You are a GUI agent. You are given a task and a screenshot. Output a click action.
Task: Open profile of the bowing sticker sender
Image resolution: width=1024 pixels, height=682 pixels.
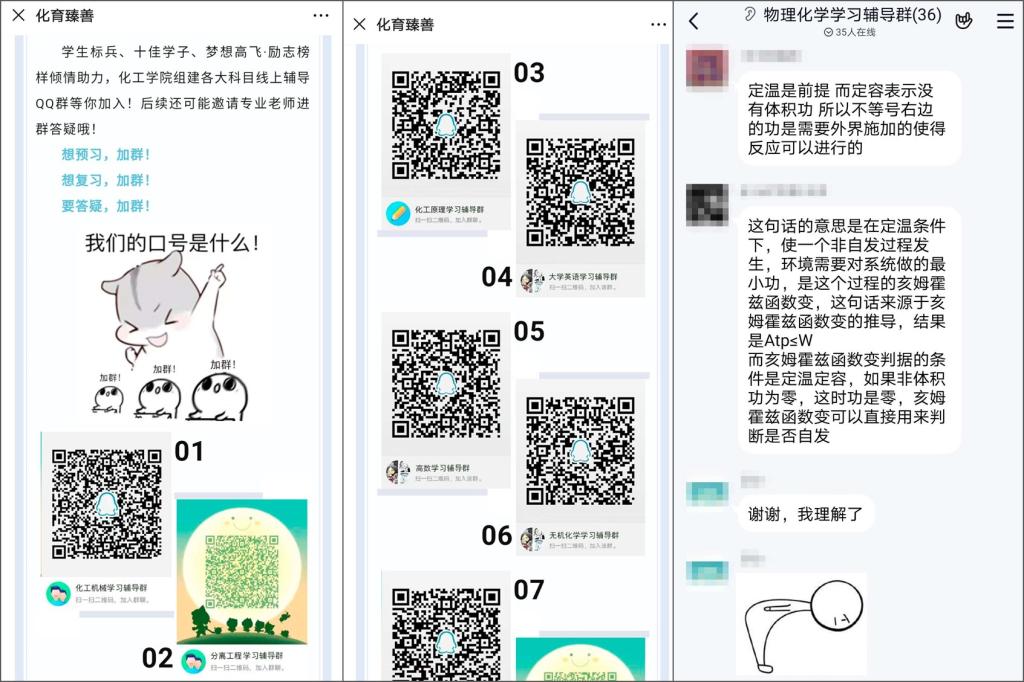tap(707, 572)
